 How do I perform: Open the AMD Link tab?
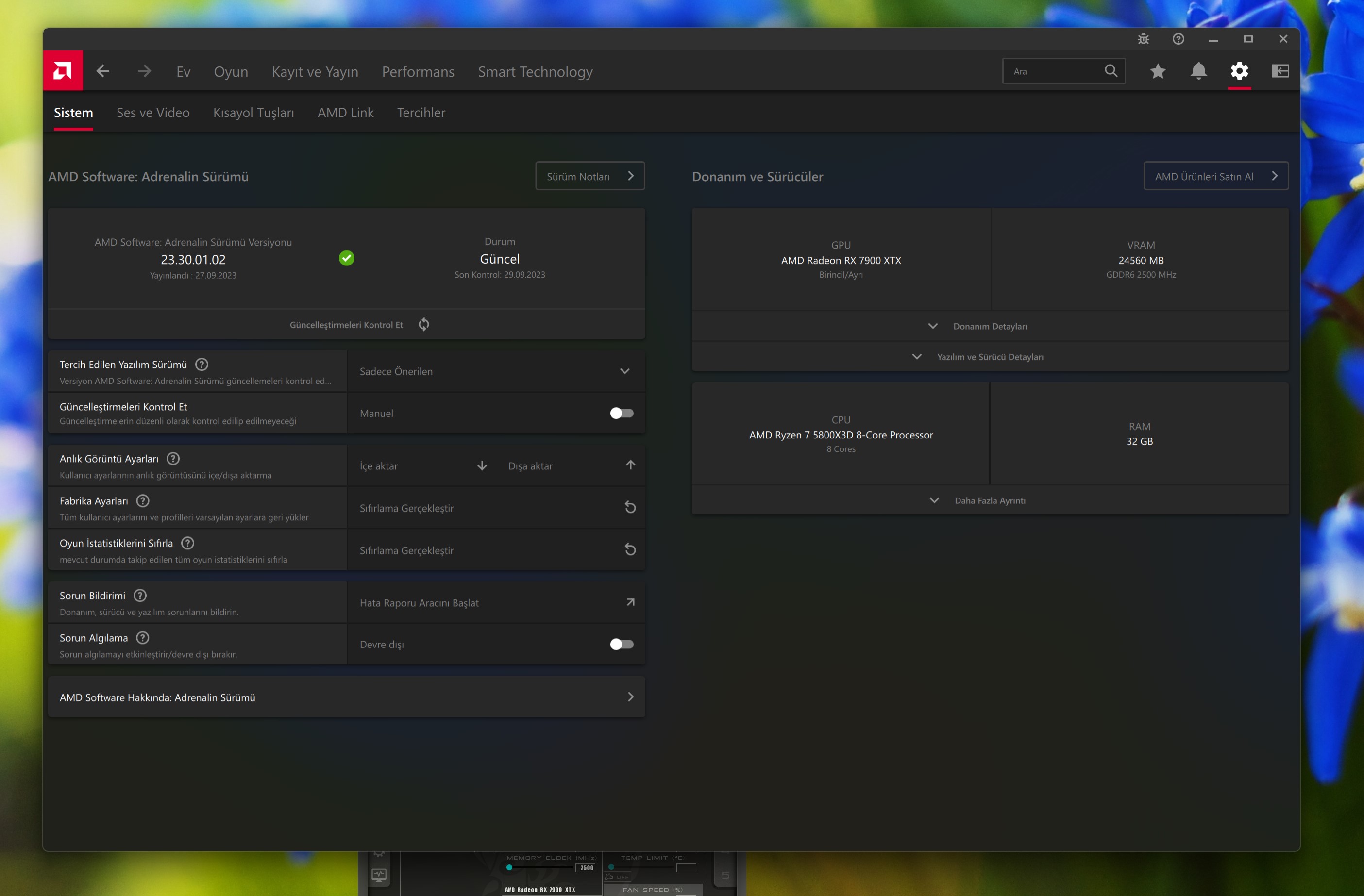pos(346,112)
